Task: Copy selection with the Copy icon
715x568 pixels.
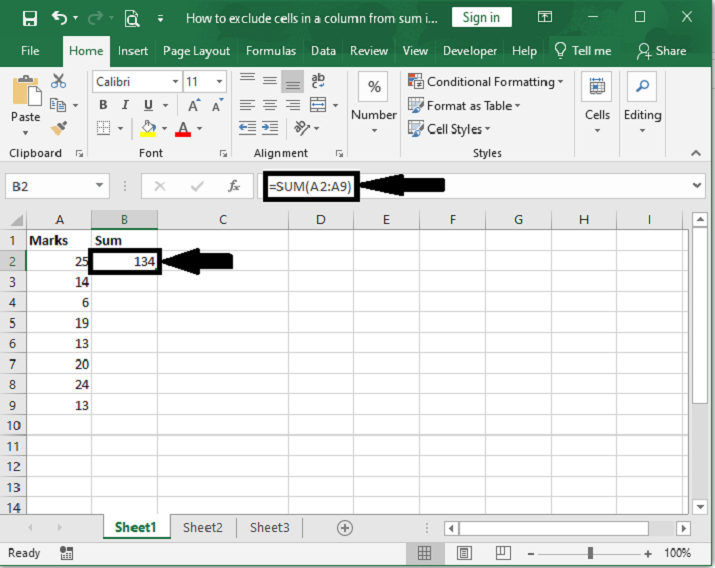Action: tap(58, 105)
